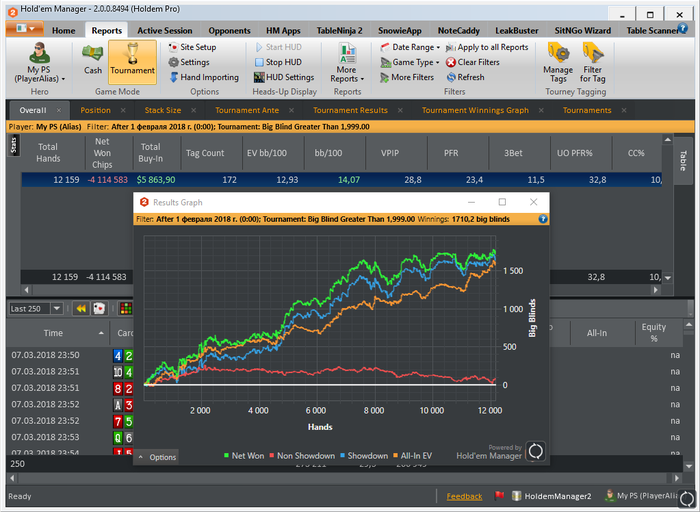This screenshot has height=512, width=700.
Task: Open the SitNGo Wizard tab
Action: click(583, 30)
